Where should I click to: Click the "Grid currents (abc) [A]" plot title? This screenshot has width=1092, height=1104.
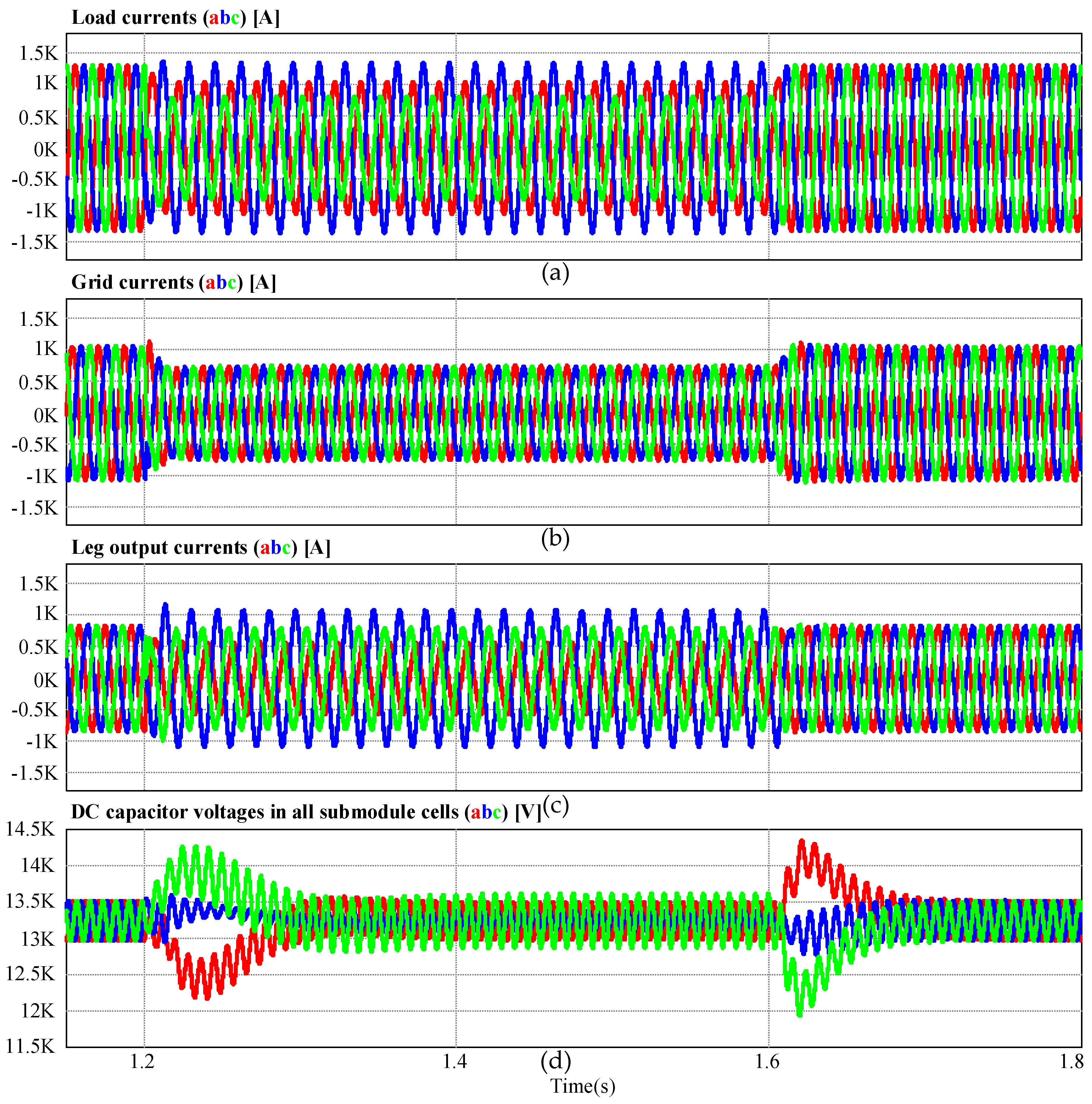click(174, 282)
